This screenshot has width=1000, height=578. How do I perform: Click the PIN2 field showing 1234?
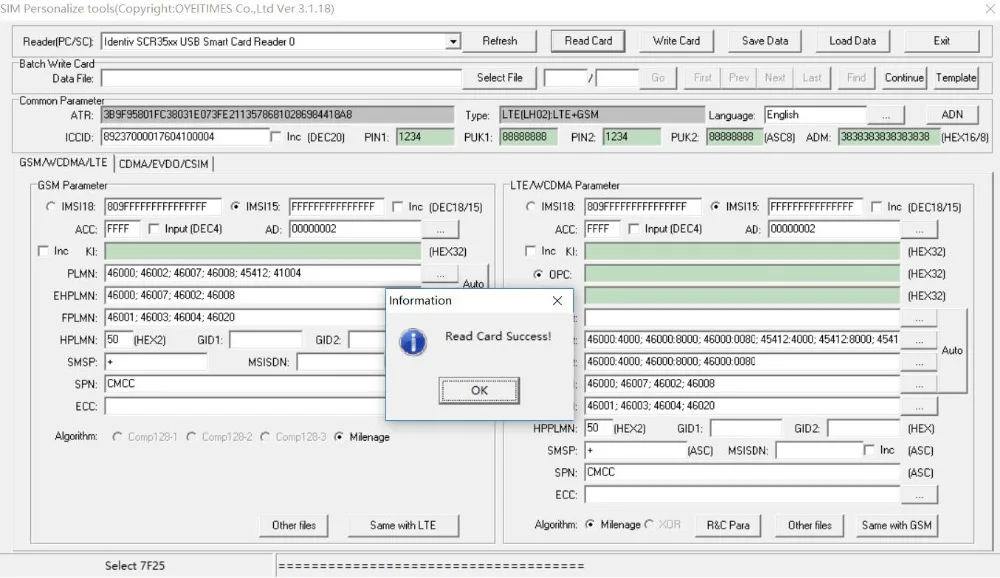631,137
